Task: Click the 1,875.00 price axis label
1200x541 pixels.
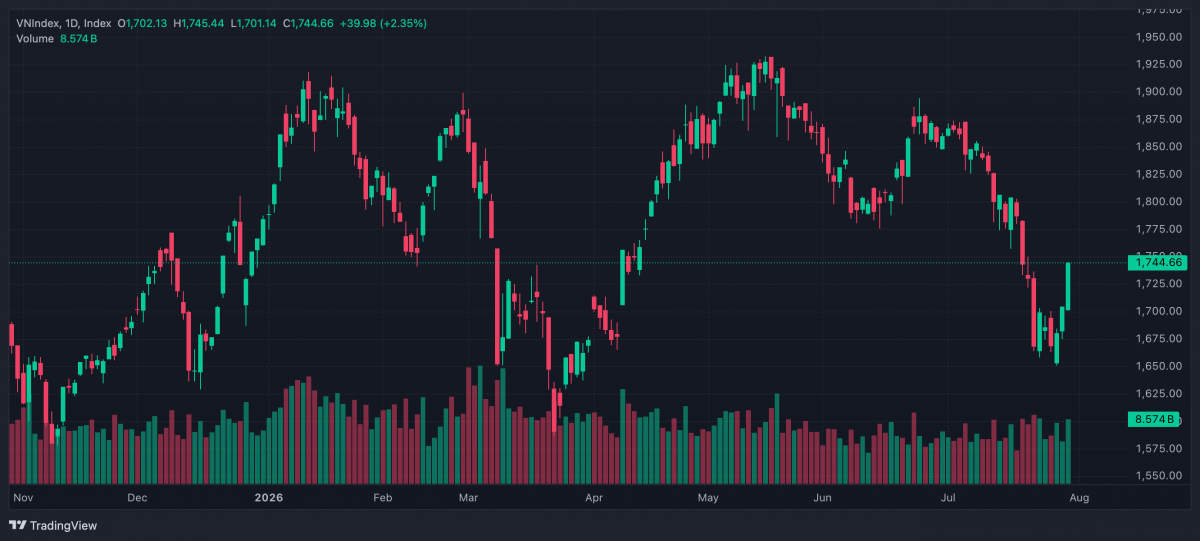Action: coord(1161,119)
